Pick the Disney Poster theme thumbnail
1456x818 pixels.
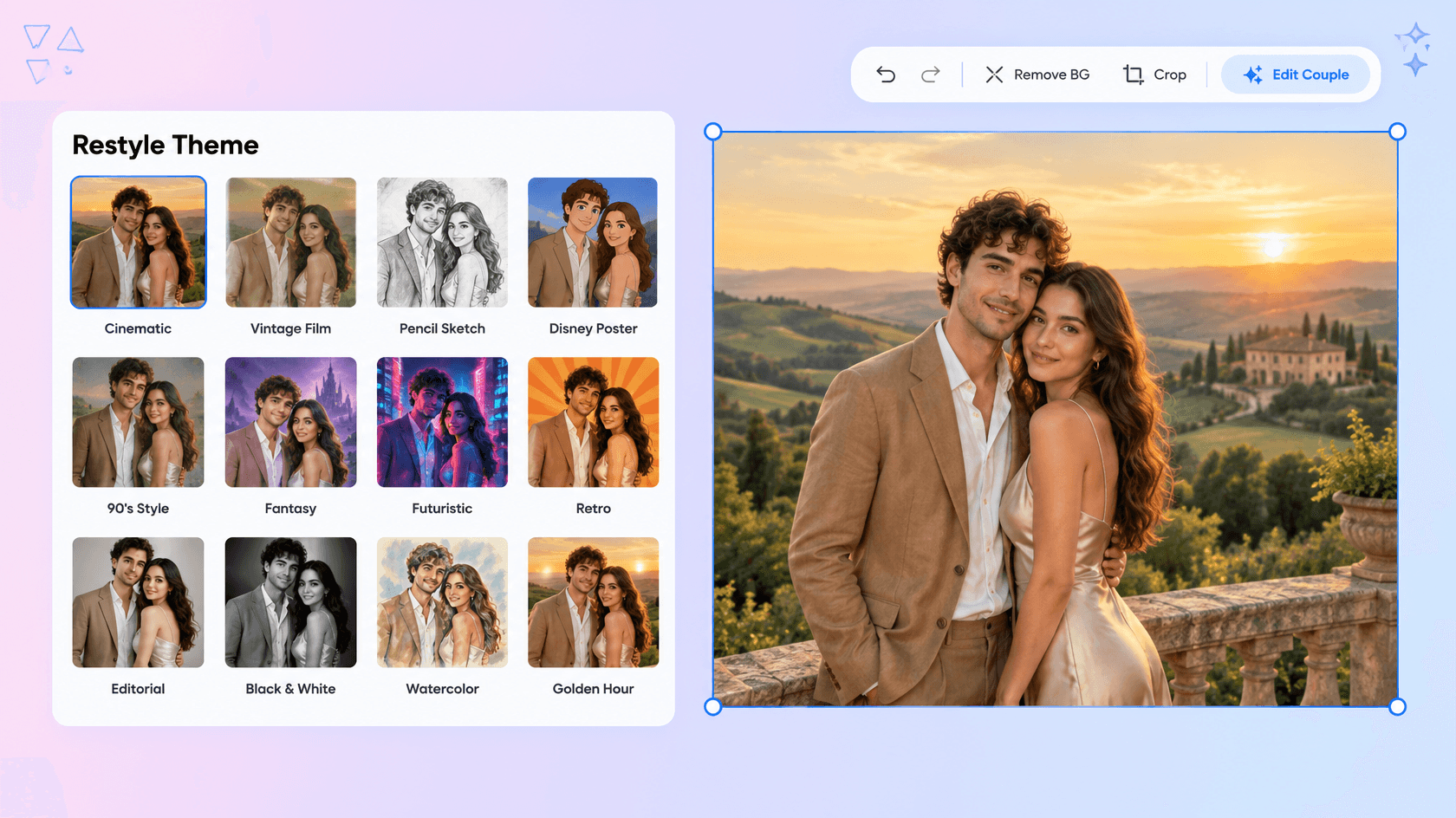coord(593,243)
